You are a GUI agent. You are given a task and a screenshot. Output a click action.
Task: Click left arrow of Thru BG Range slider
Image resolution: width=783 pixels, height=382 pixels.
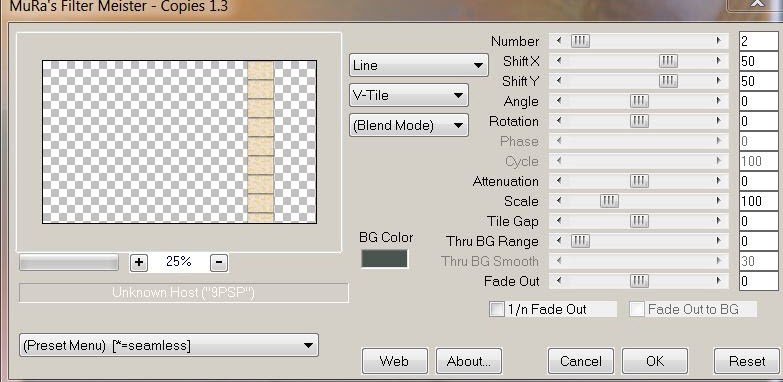(559, 241)
